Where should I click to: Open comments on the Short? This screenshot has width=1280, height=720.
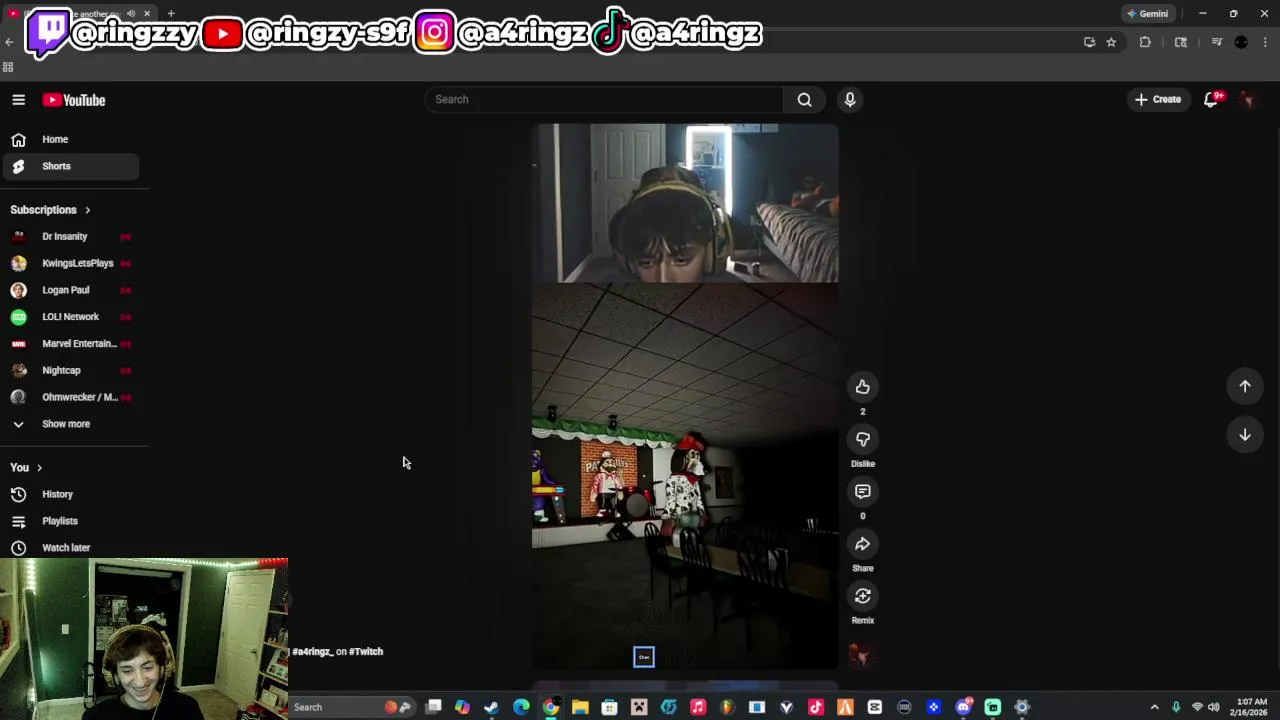862,491
